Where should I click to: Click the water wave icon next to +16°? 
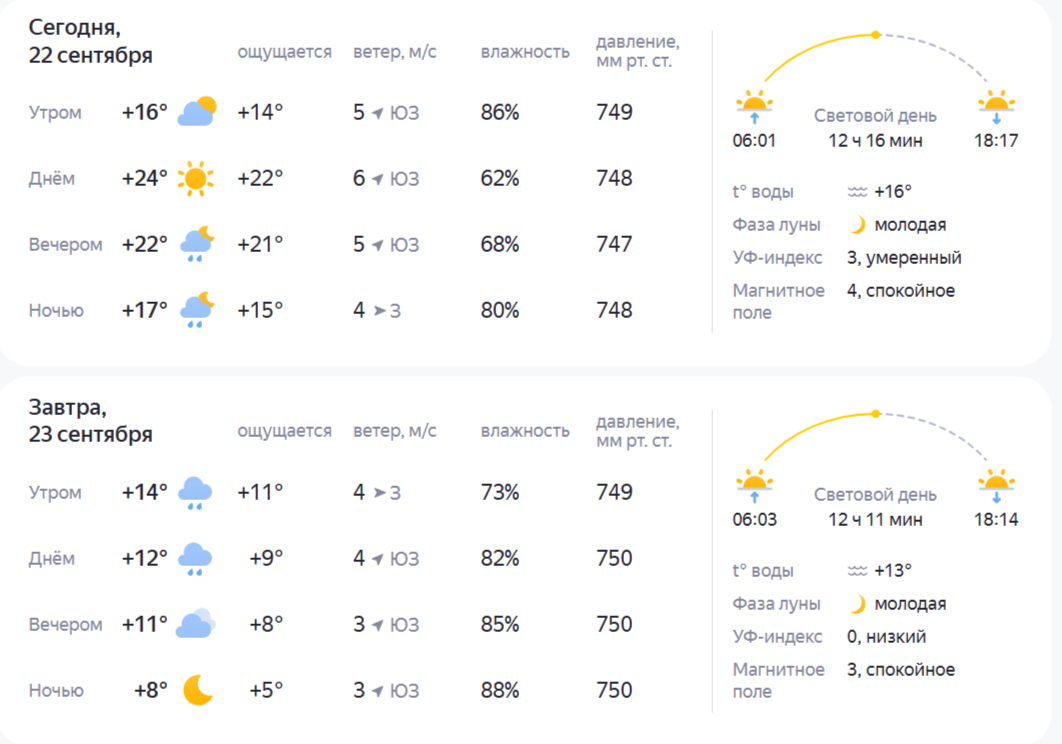click(857, 192)
